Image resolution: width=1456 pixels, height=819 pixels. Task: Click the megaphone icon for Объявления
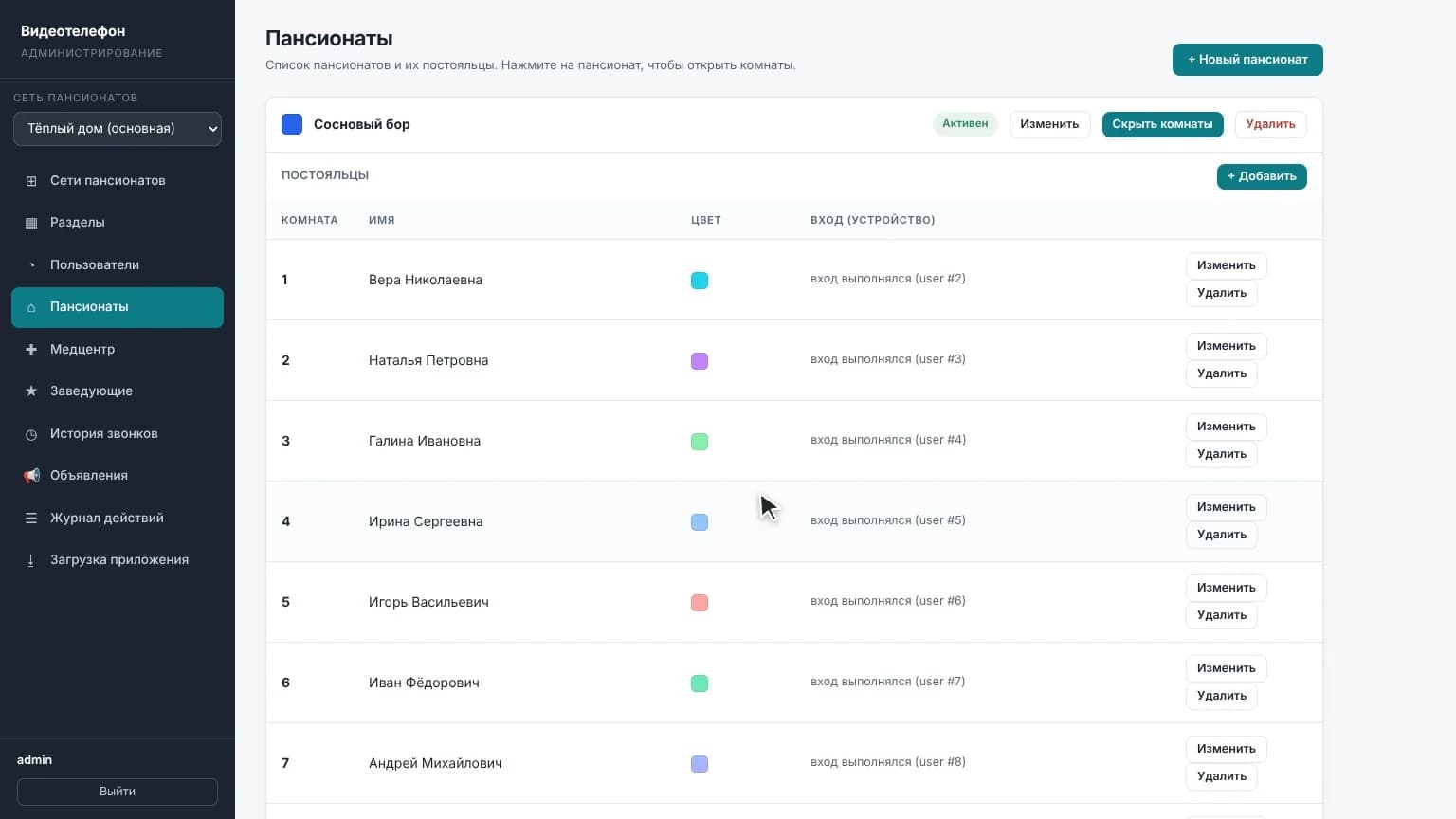click(31, 476)
